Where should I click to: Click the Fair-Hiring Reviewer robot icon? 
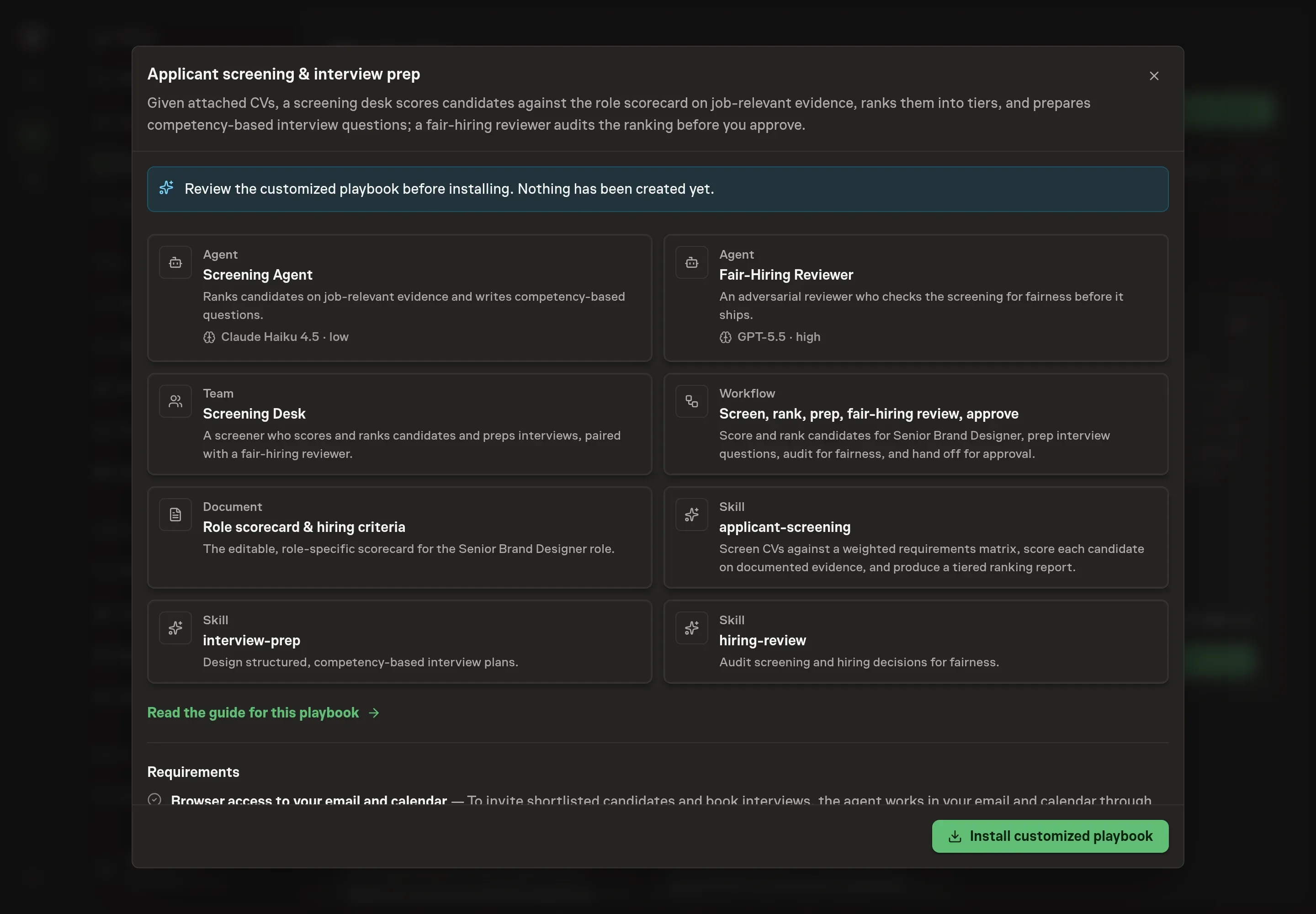pyautogui.click(x=691, y=262)
